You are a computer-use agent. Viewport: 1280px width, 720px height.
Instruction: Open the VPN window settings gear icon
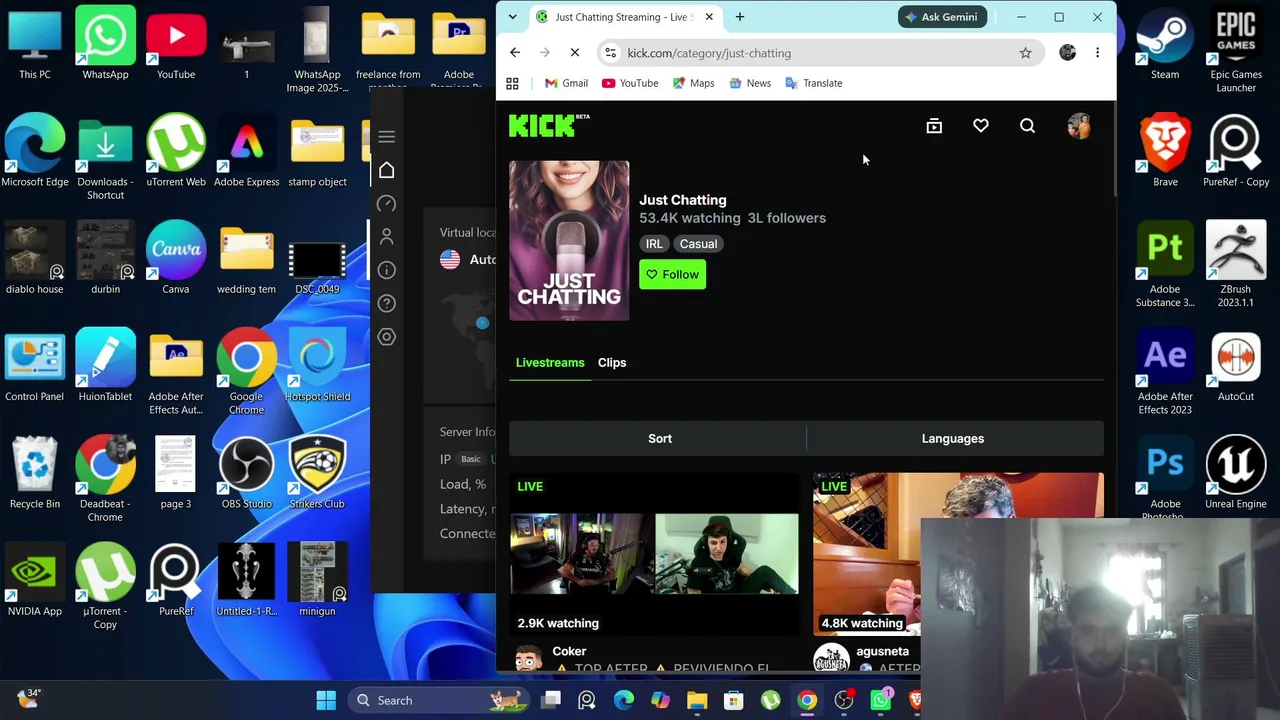coord(387,337)
